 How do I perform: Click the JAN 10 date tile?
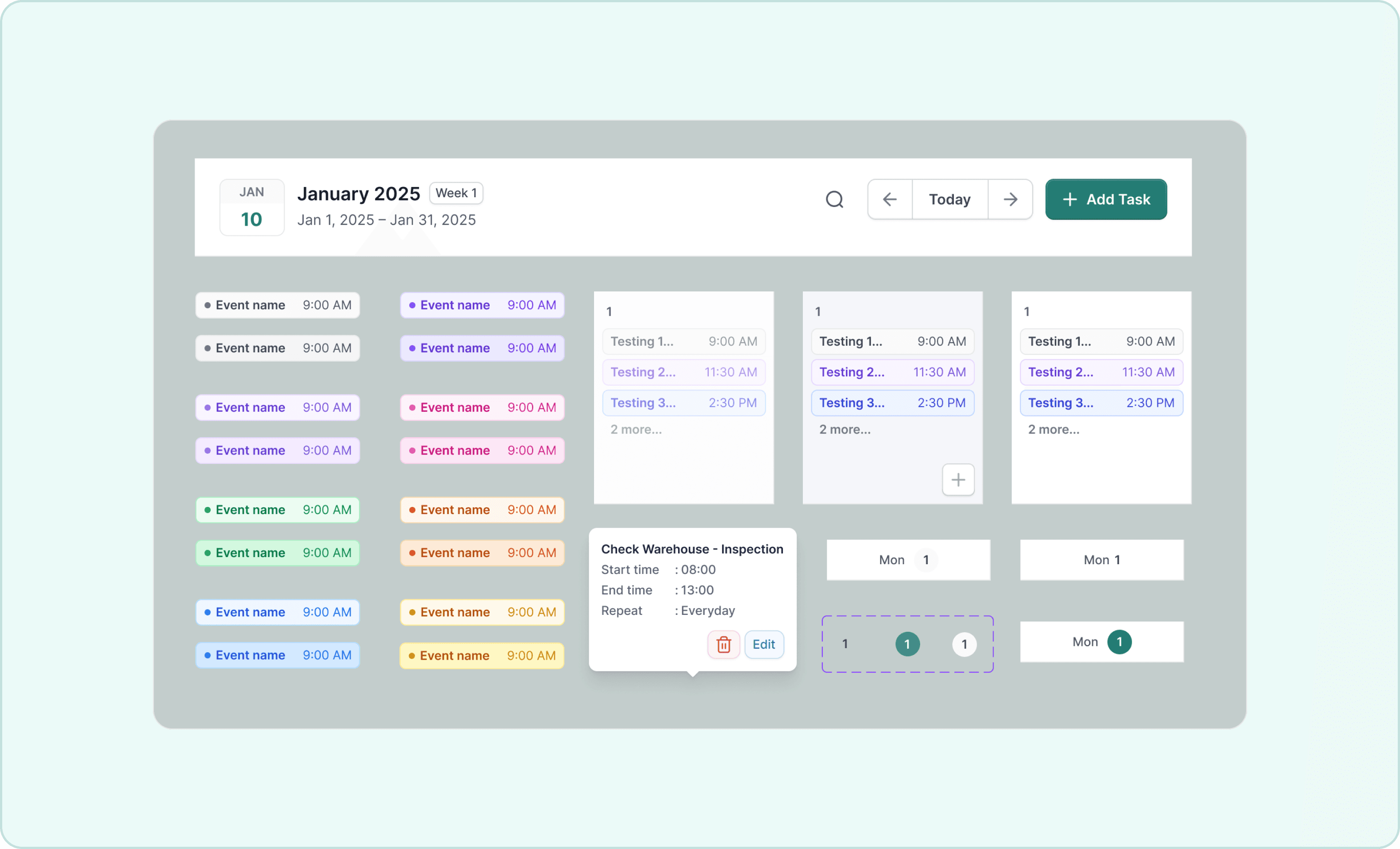coord(252,207)
